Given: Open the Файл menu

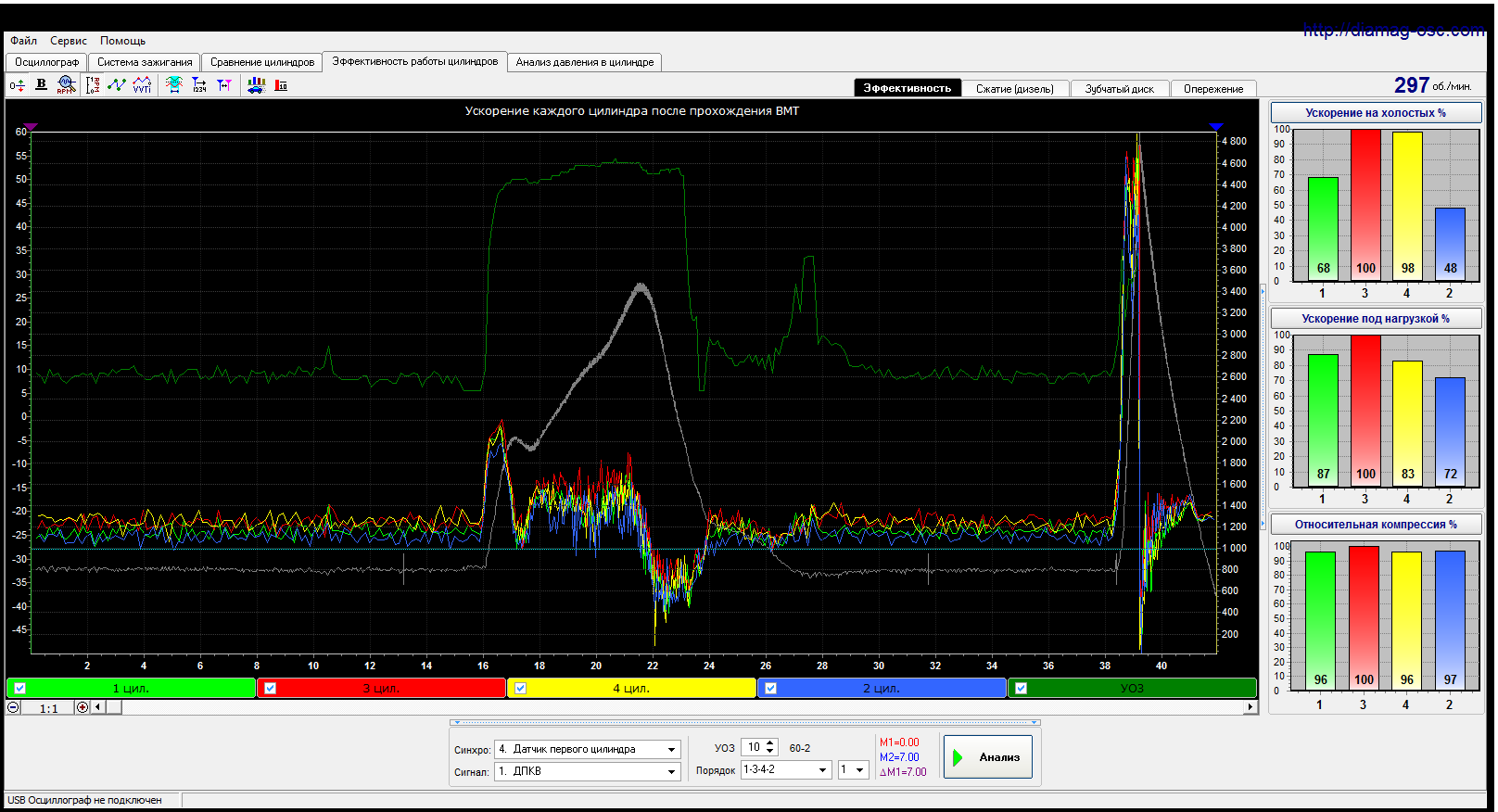Looking at the screenshot, I should 24,41.
